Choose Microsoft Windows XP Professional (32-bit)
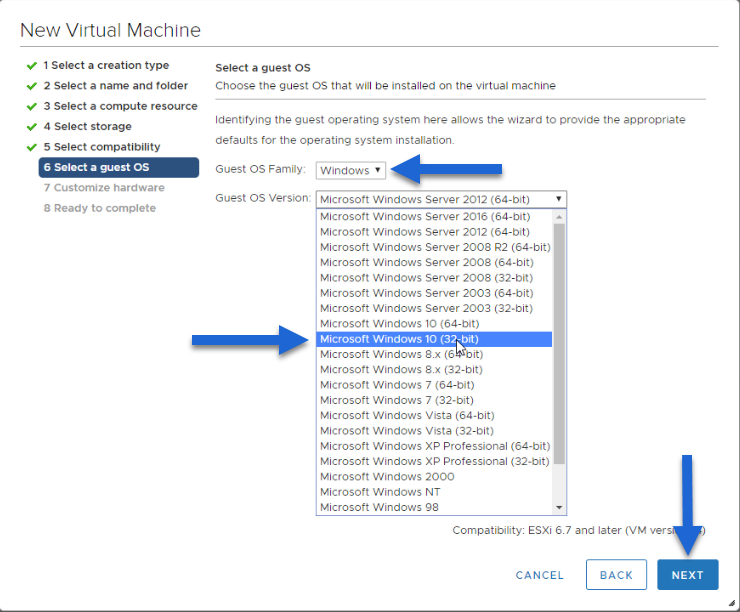Image resolution: width=740 pixels, height=612 pixels. (434, 461)
